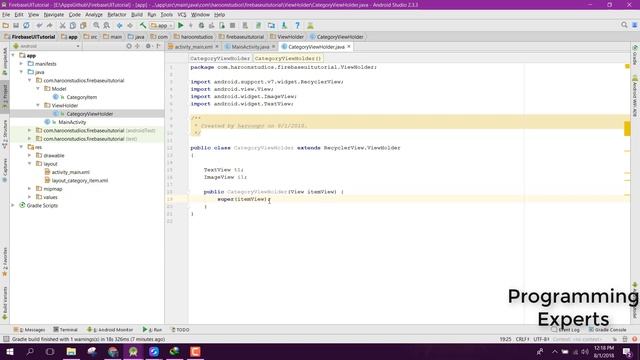Click the UTF-8 encoding status entry
Image resolution: width=640 pixels, height=360 pixels.
pyautogui.click(x=541, y=339)
